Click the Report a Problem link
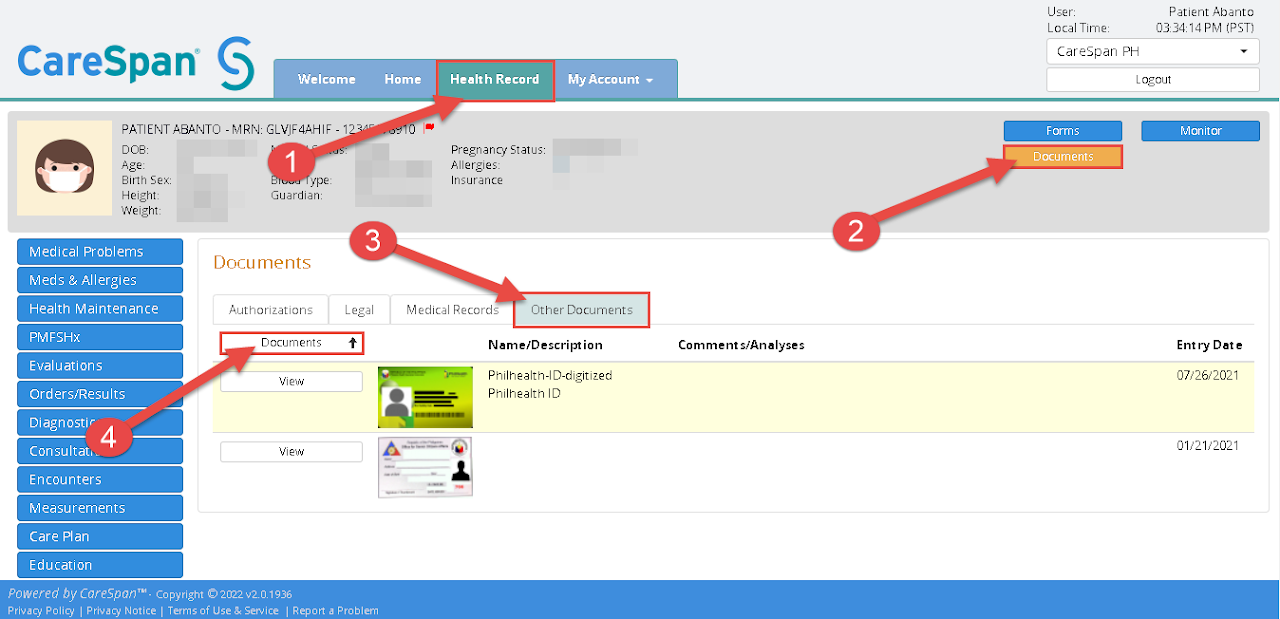This screenshot has width=1280, height=619. tap(335, 610)
